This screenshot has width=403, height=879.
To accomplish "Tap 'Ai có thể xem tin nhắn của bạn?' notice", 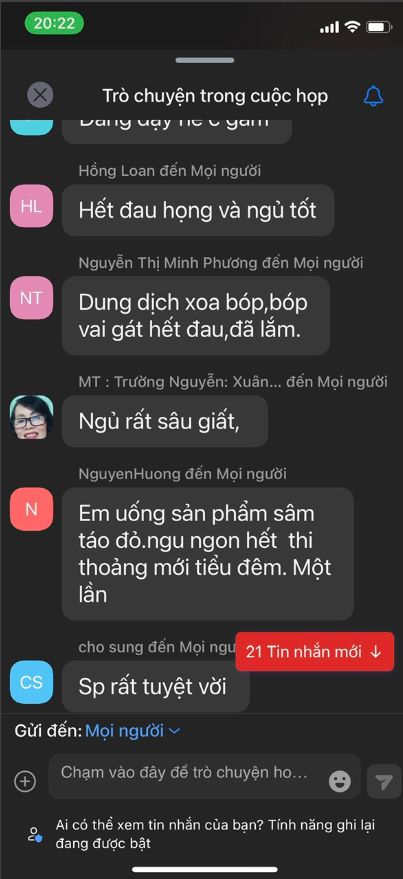I will (215, 834).
